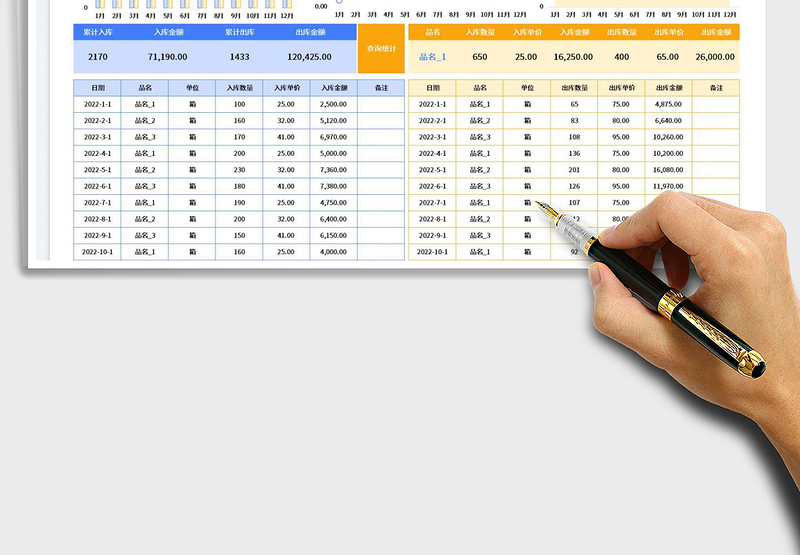This screenshot has height=555, width=800.
Task: Select date 2022-6-1 in the outbound table
Action: (432, 186)
